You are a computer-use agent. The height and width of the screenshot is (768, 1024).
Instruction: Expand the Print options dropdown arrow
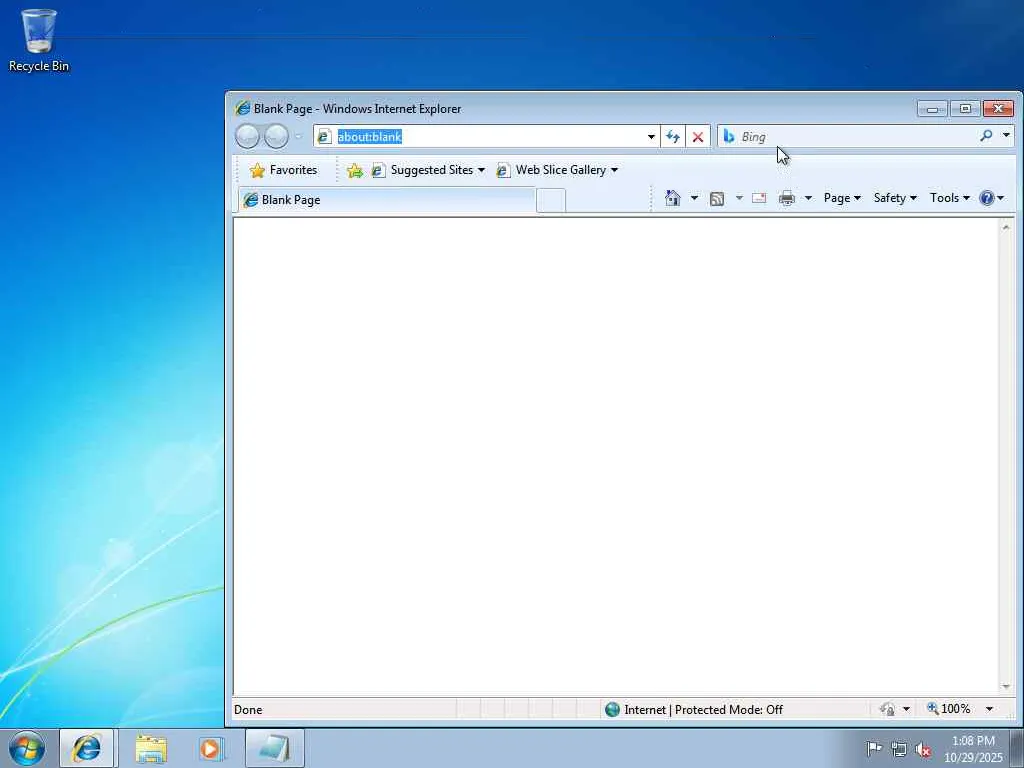coord(808,198)
